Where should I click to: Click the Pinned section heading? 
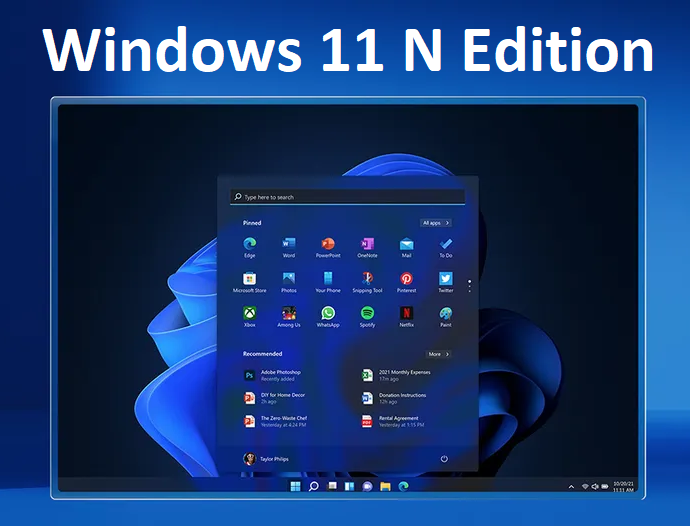pos(252,223)
